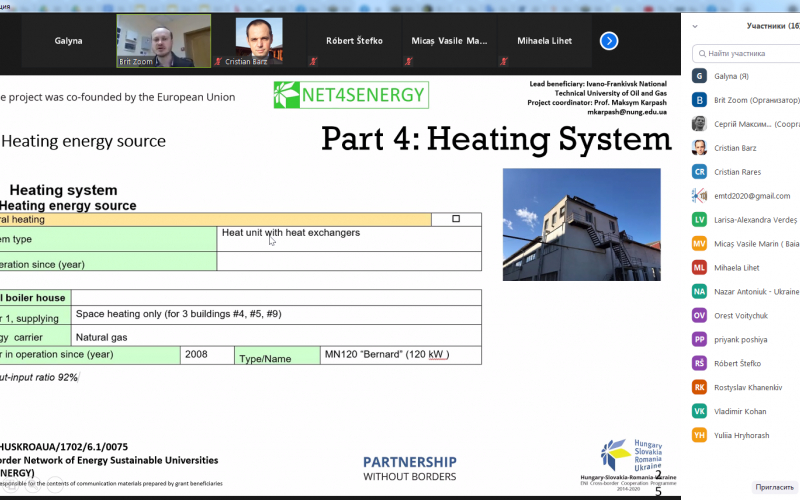800x500 pixels.
Task: Select Nazar Antoniuk - Ukraine in list
Action: click(757, 292)
